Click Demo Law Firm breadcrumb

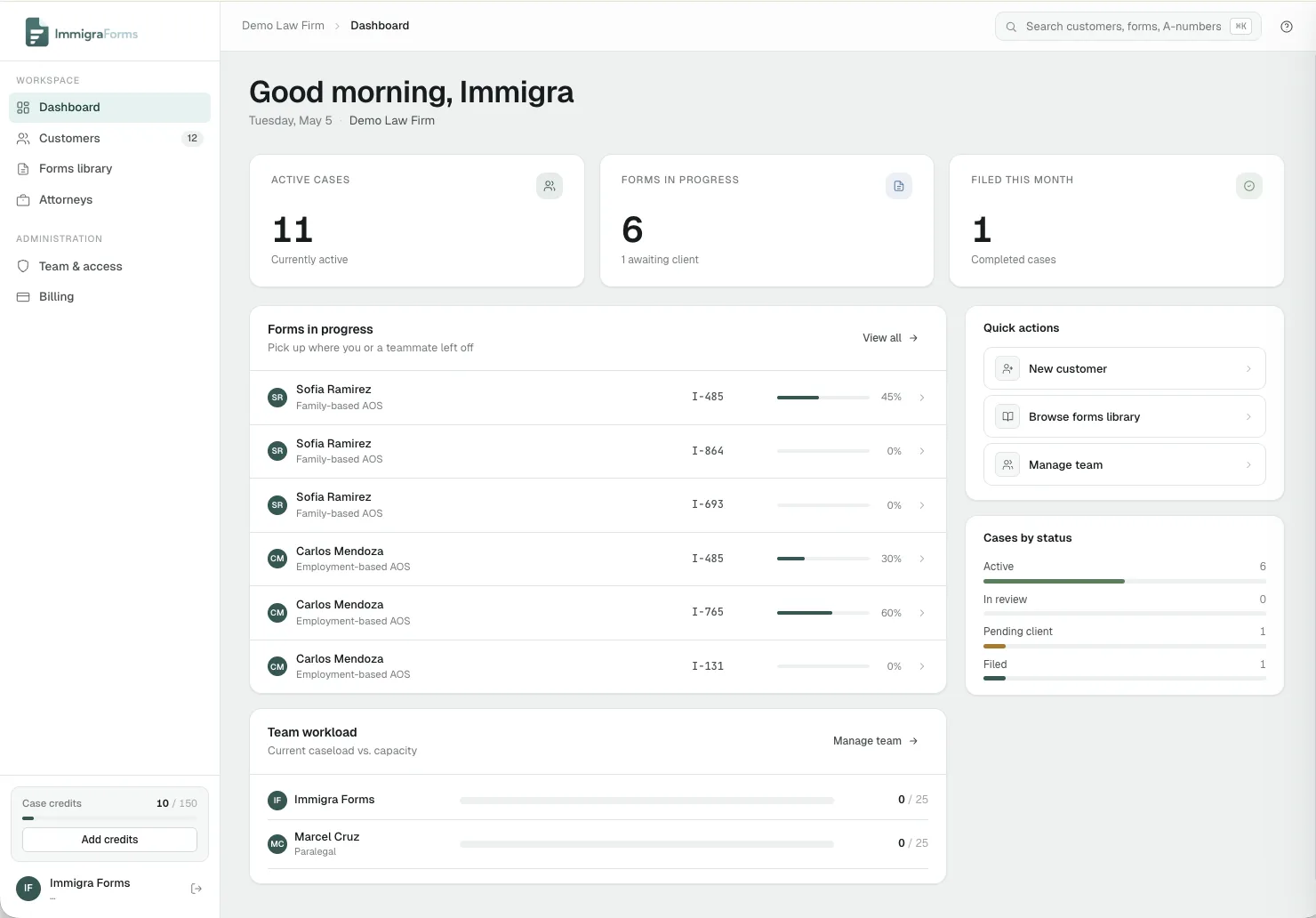(x=283, y=26)
